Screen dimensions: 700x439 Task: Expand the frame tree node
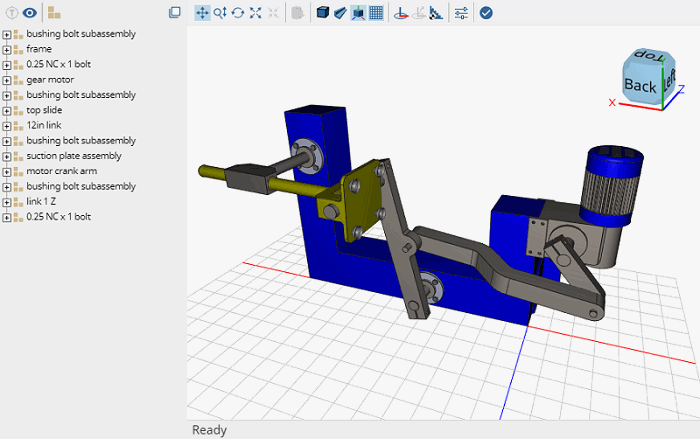coord(7,49)
